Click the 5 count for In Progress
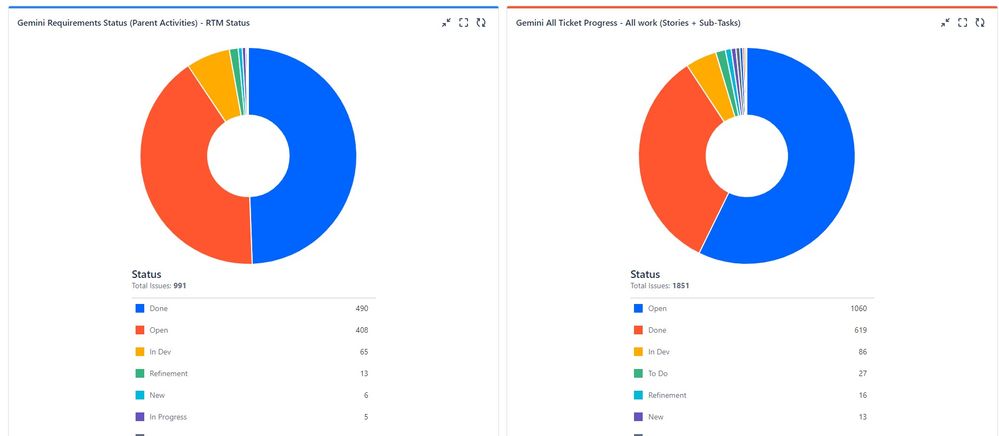 366,417
